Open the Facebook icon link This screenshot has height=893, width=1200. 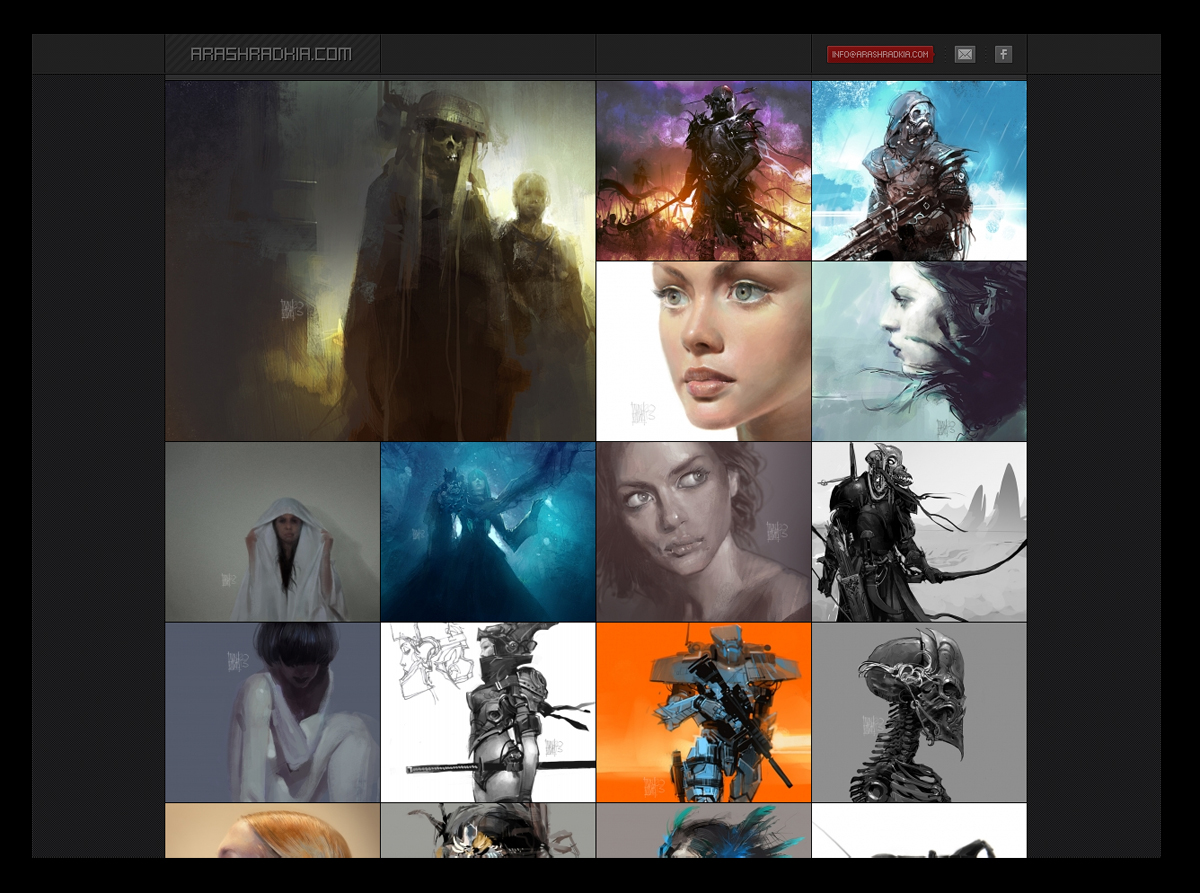pyautogui.click(x=1003, y=54)
